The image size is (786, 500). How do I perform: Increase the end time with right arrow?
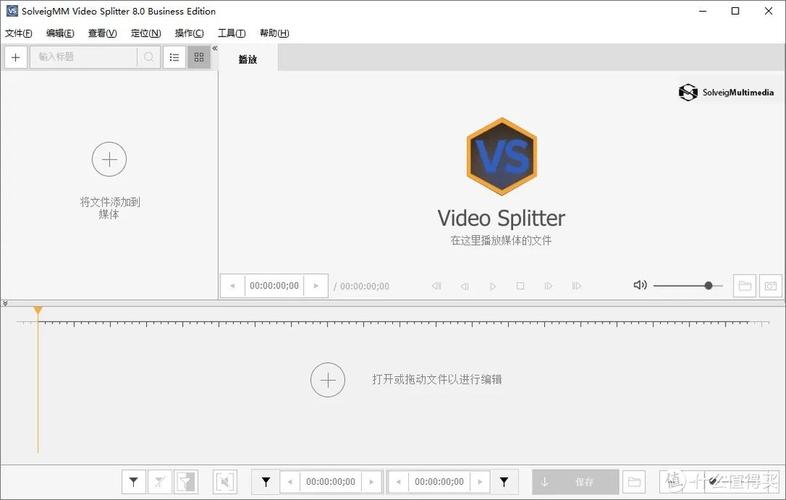pyautogui.click(x=480, y=482)
